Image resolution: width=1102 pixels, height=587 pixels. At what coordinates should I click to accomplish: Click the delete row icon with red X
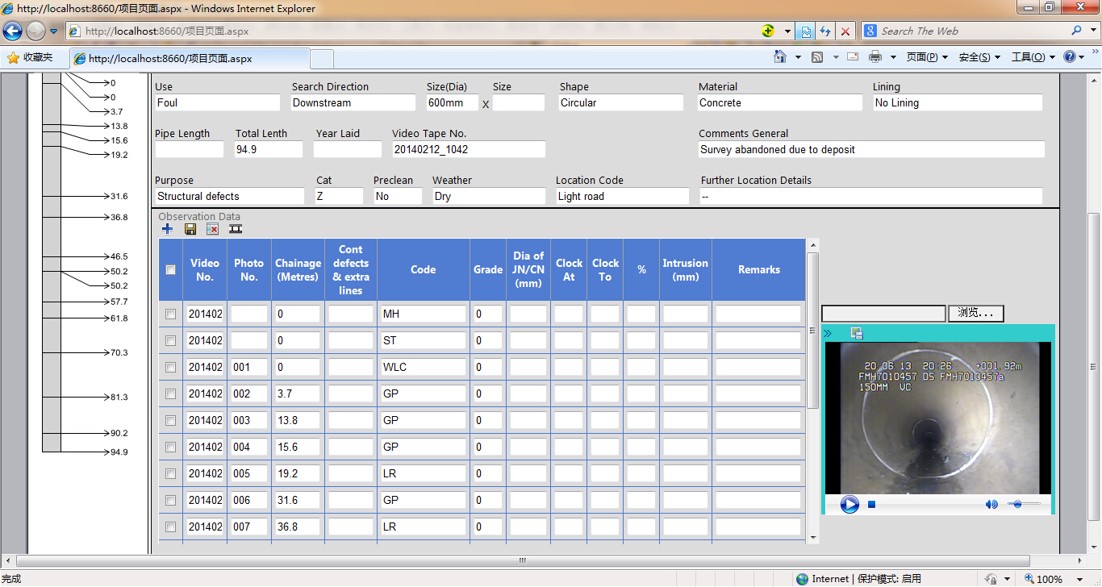click(212, 229)
